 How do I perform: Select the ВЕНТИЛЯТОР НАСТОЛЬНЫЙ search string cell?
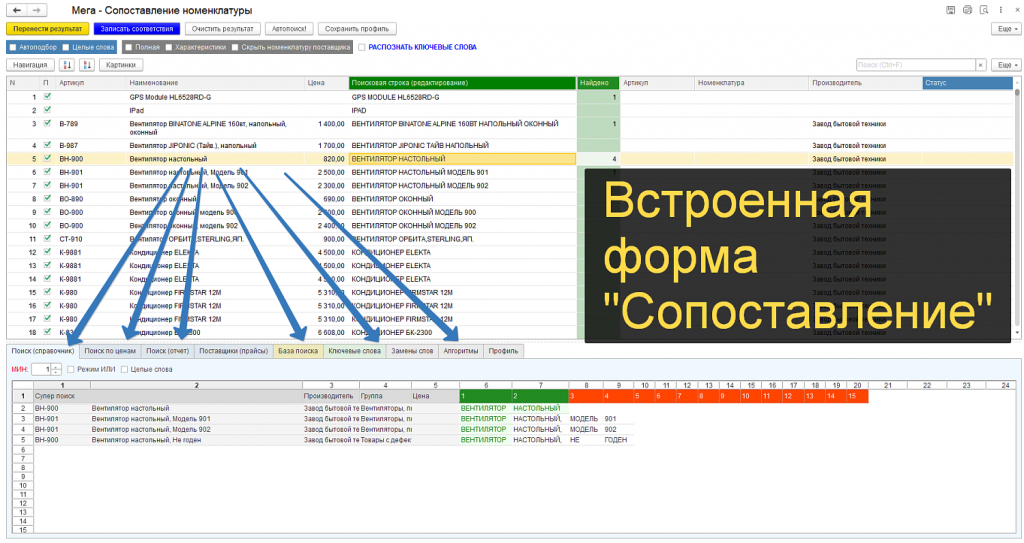click(462, 159)
